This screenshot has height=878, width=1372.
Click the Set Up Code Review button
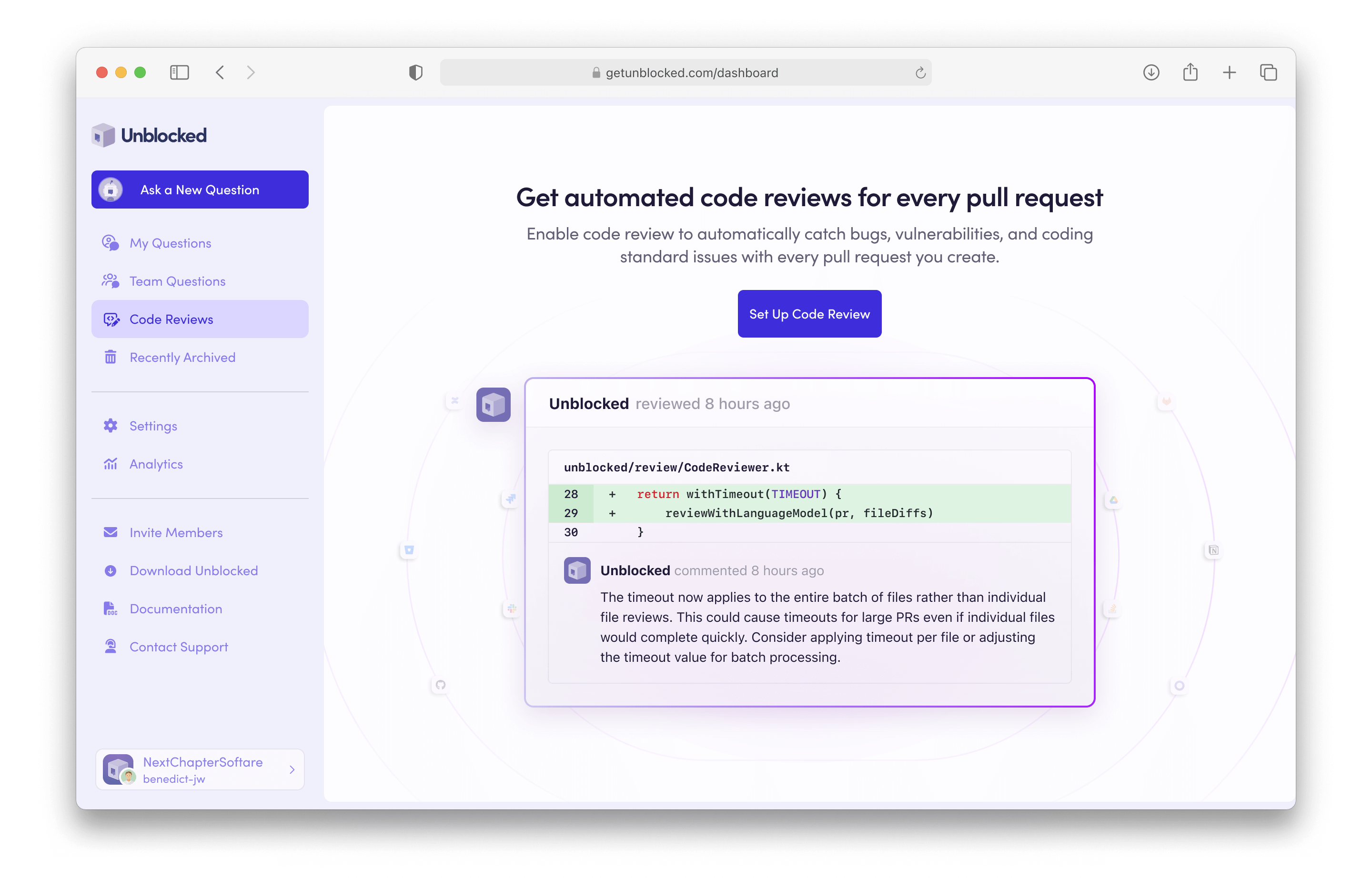pyautogui.click(x=809, y=314)
